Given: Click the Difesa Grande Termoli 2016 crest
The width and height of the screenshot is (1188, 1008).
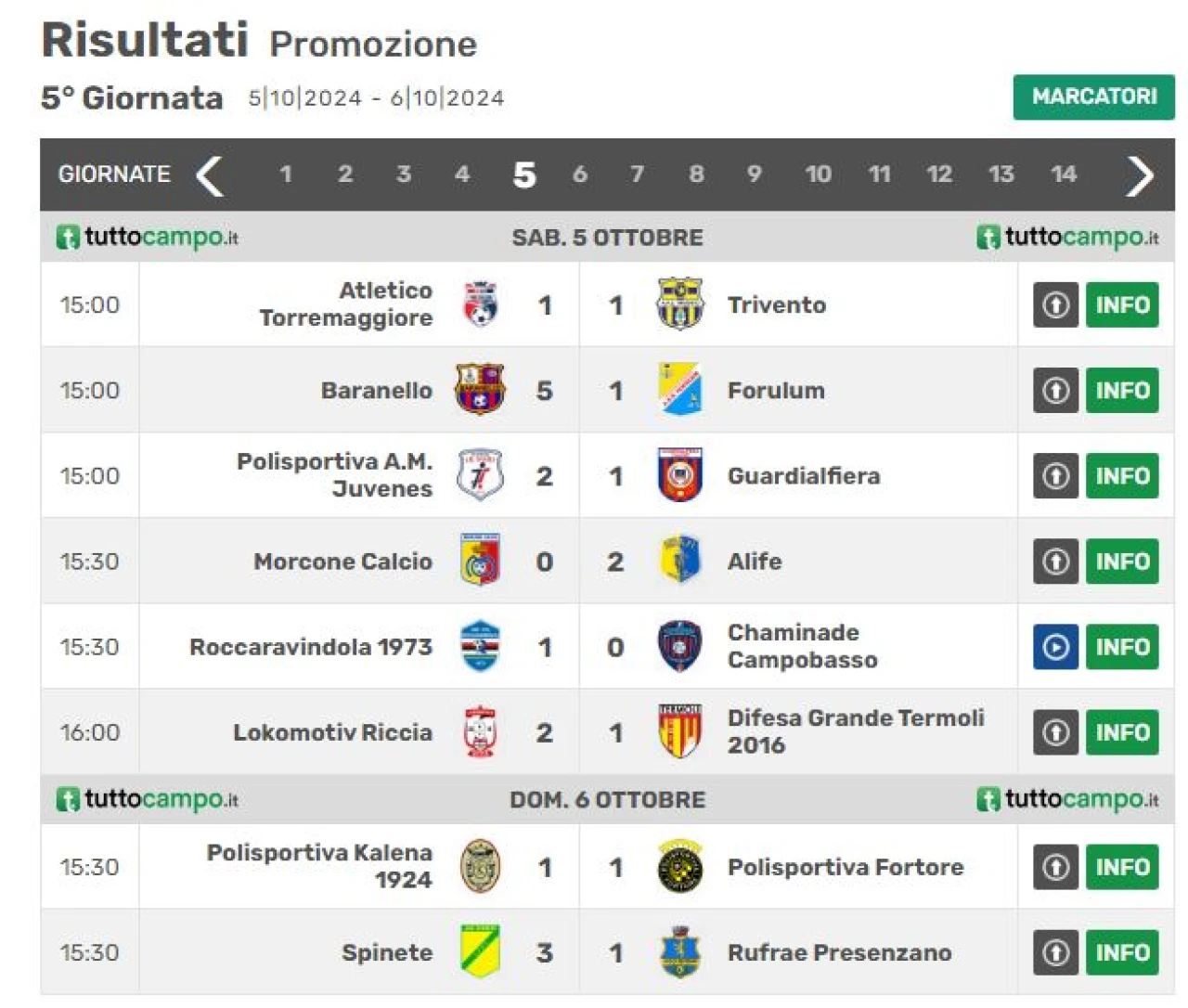Looking at the screenshot, I should pyautogui.click(x=679, y=732).
